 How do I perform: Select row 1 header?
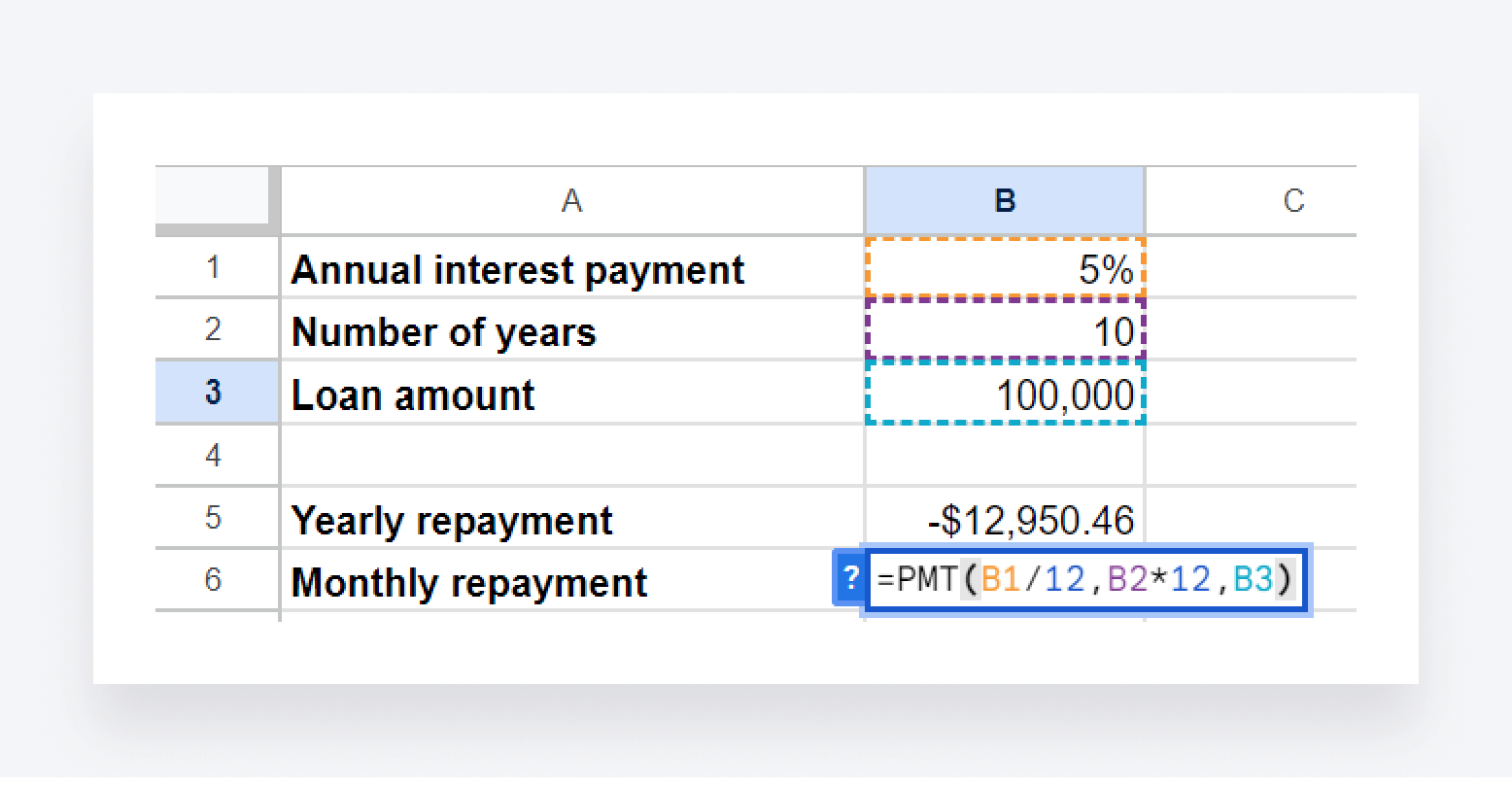[215, 269]
